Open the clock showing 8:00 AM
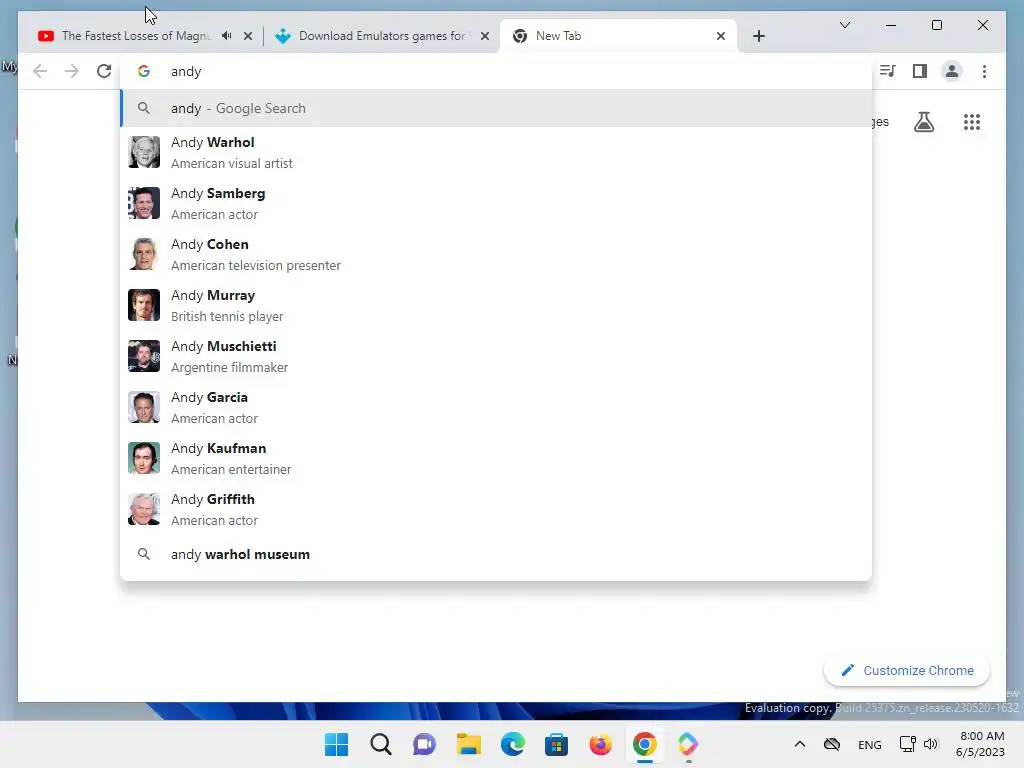Screen dimensions: 1024x768 click(x=980, y=744)
